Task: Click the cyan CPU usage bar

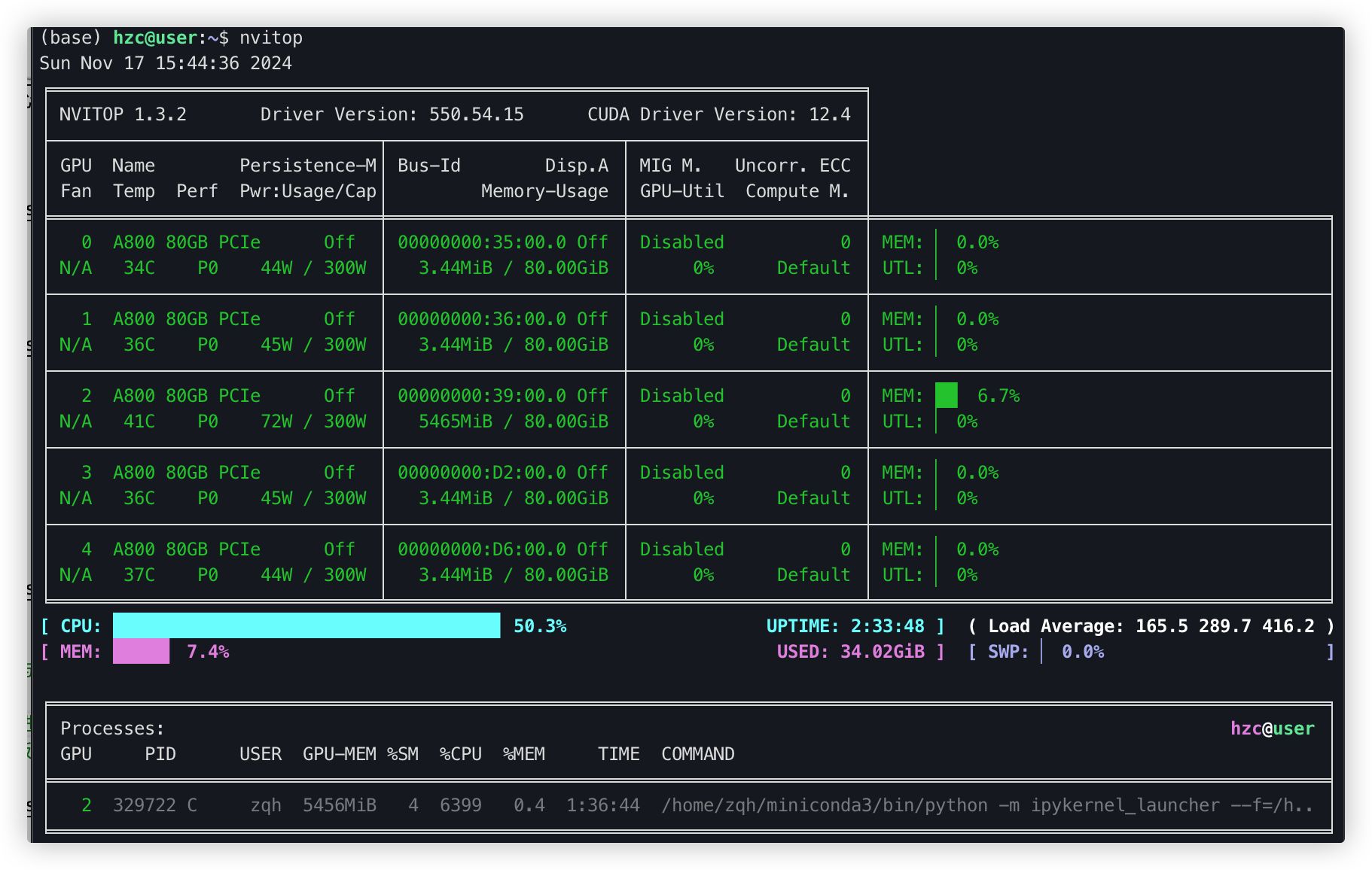Action: coord(306,625)
